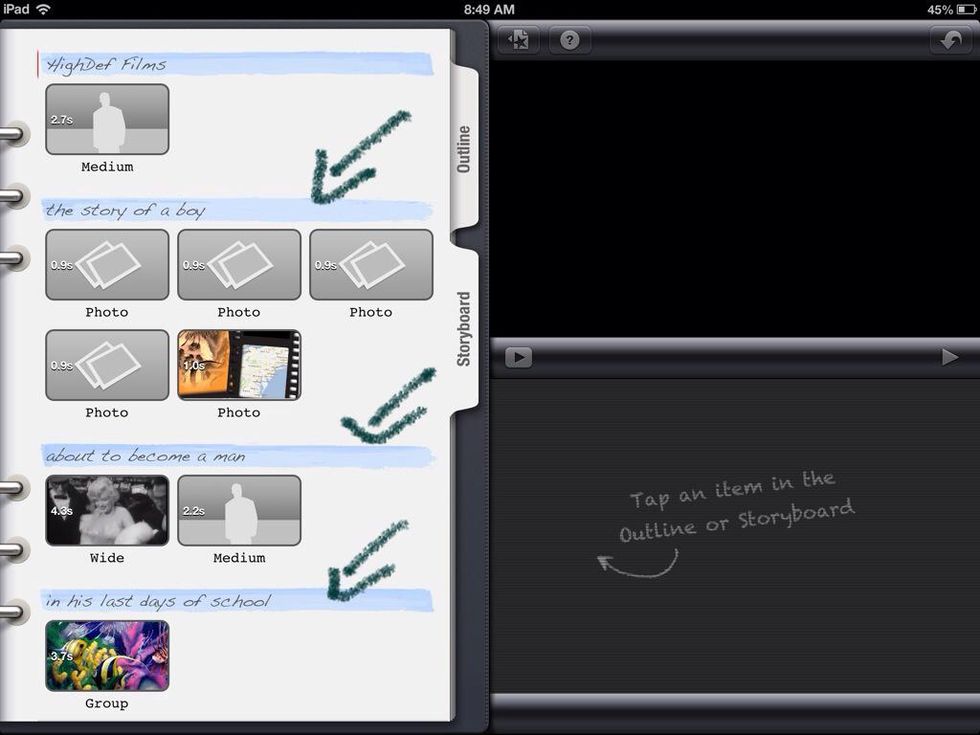980x735 pixels.
Task: Tap the Photo placeholder in second row
Action: coord(107,365)
